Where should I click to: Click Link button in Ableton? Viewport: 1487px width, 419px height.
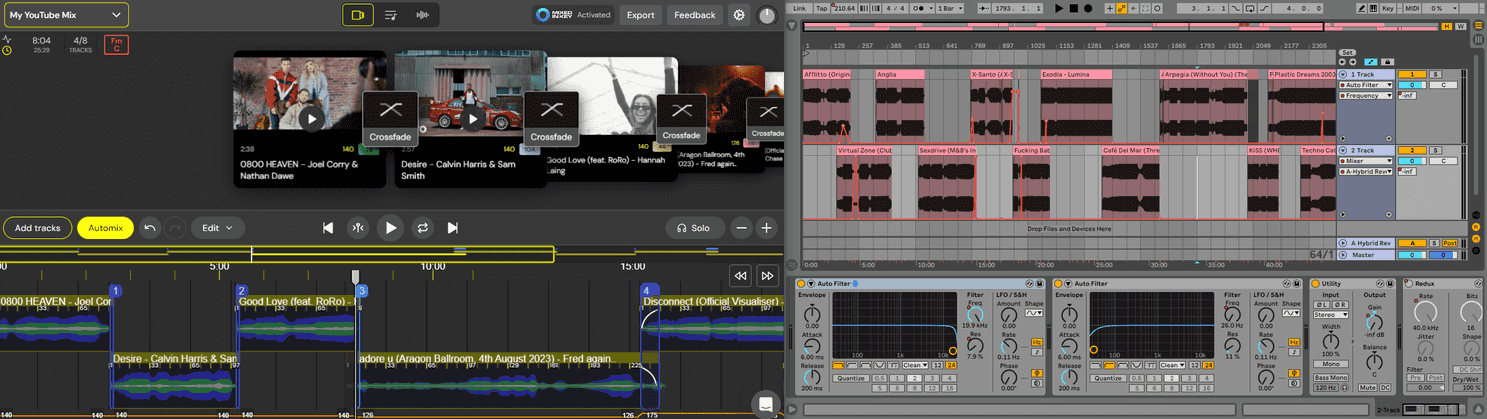point(800,8)
